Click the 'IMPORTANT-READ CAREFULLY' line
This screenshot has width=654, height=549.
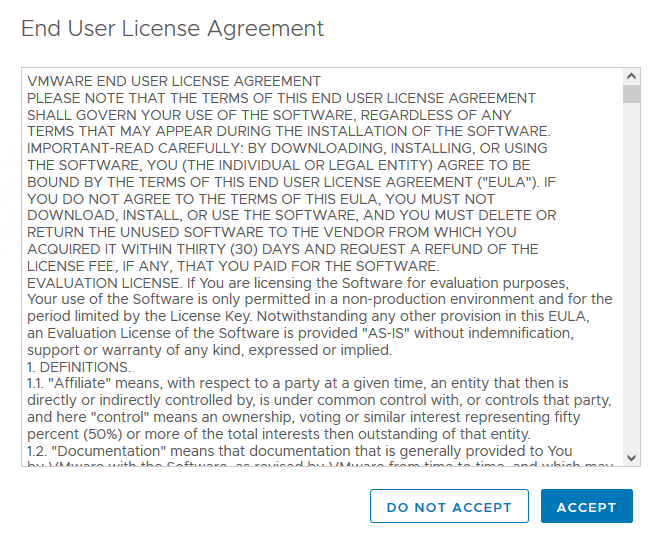(287, 148)
